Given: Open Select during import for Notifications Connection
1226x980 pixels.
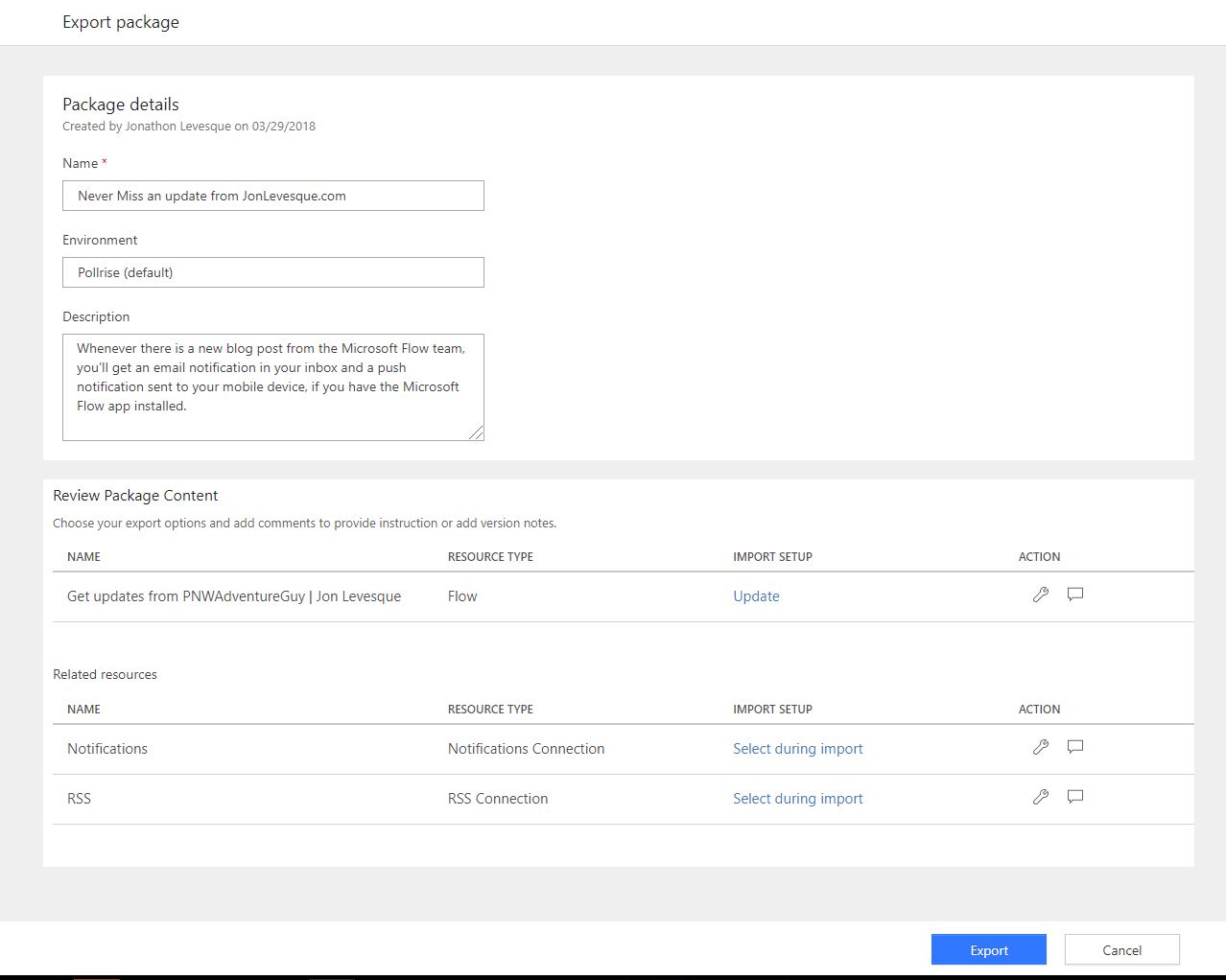Looking at the screenshot, I should 797,748.
